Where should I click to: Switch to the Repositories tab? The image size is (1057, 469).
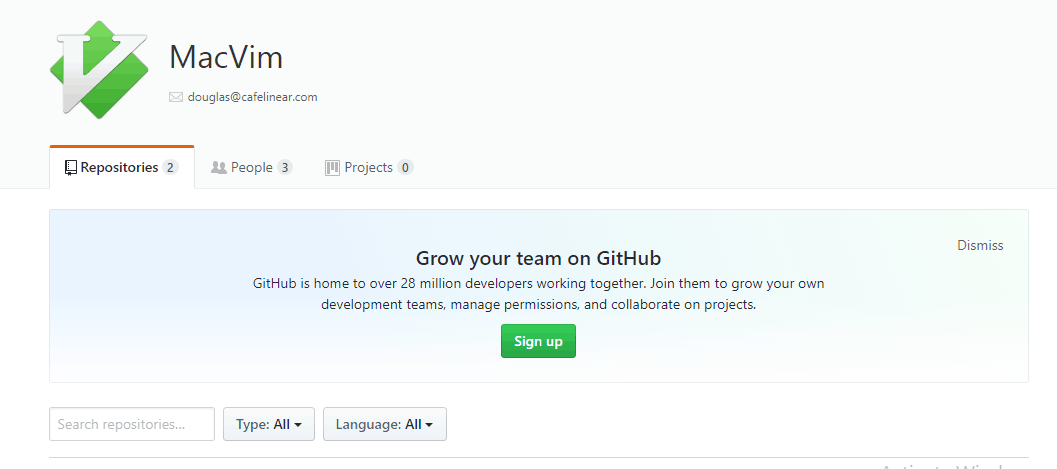(x=122, y=167)
